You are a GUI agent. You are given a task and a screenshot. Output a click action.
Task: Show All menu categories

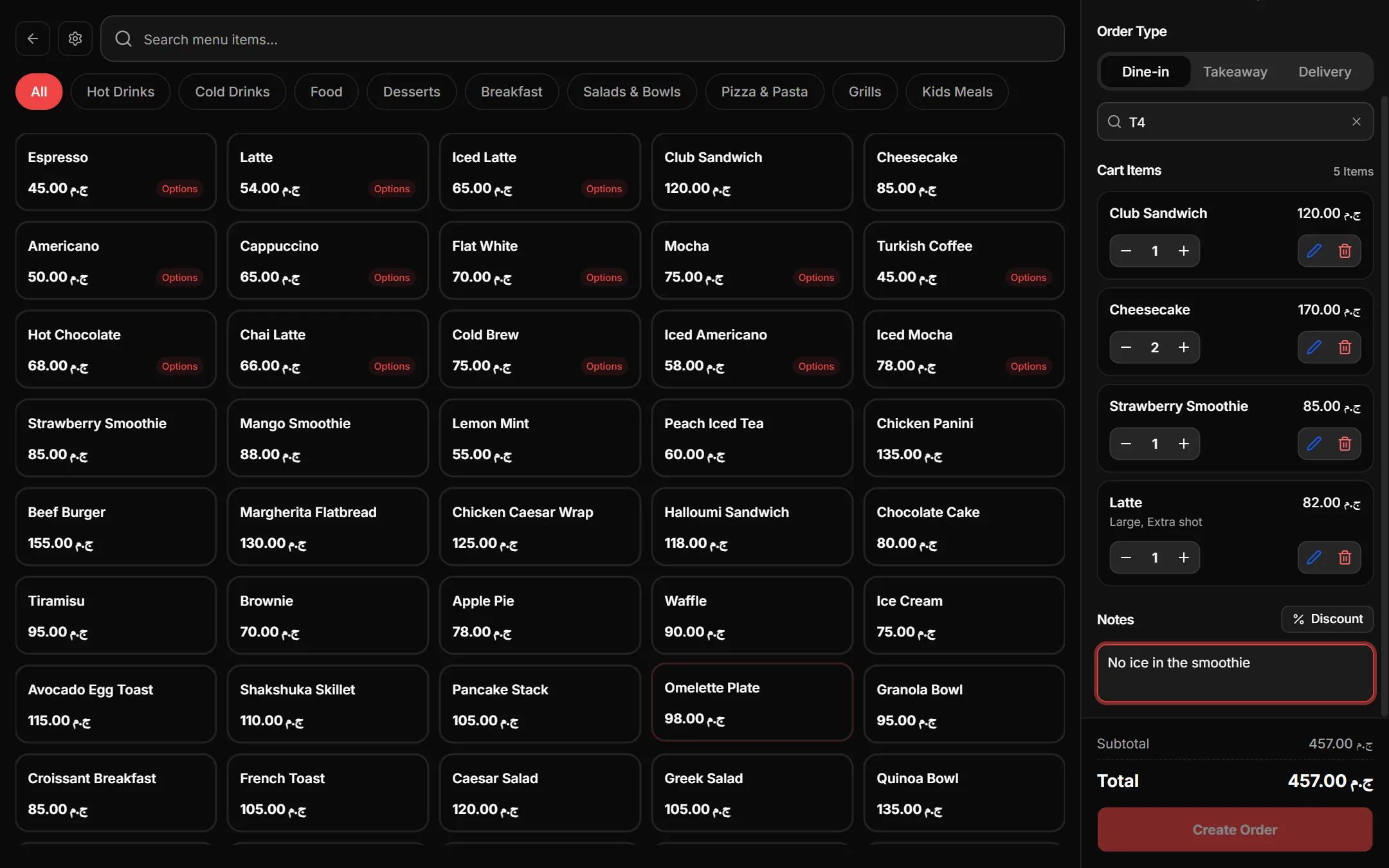39,91
